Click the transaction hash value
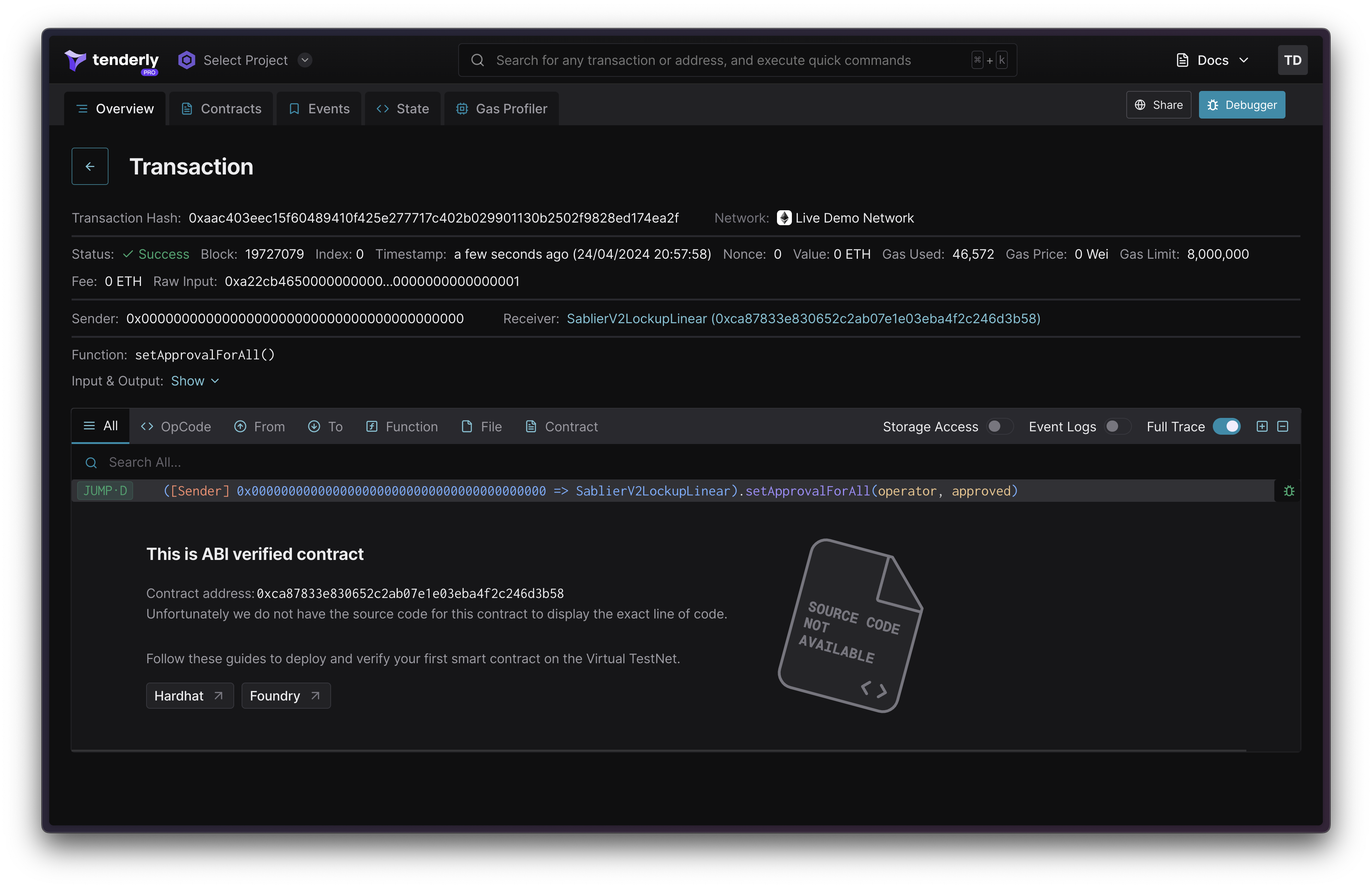This screenshot has height=888, width=1372. point(434,218)
